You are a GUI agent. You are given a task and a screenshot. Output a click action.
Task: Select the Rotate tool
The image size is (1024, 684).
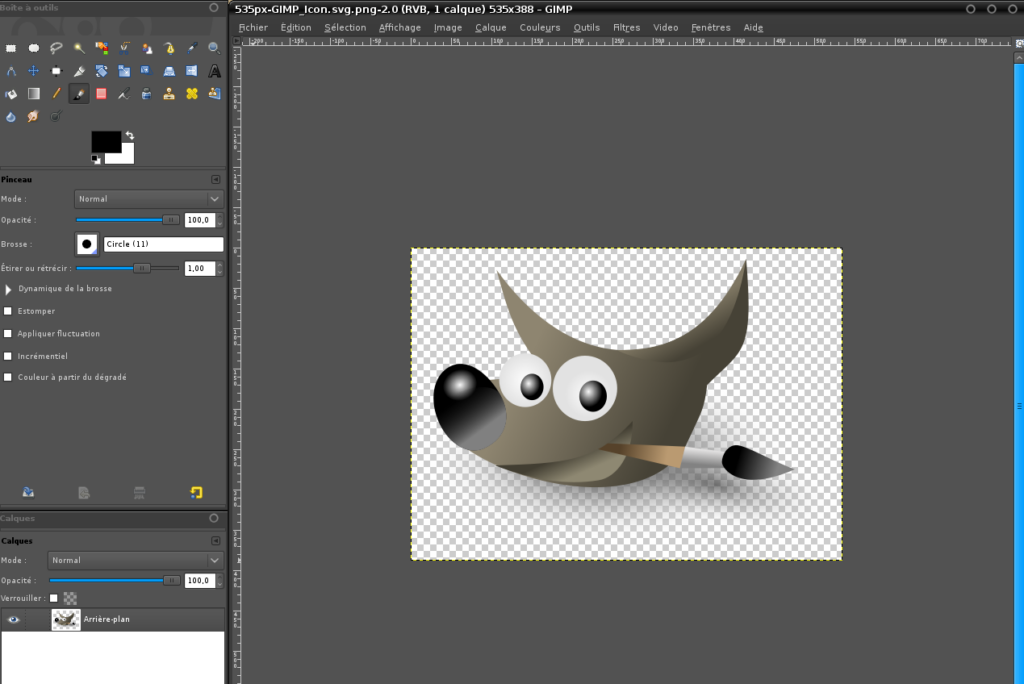click(101, 71)
